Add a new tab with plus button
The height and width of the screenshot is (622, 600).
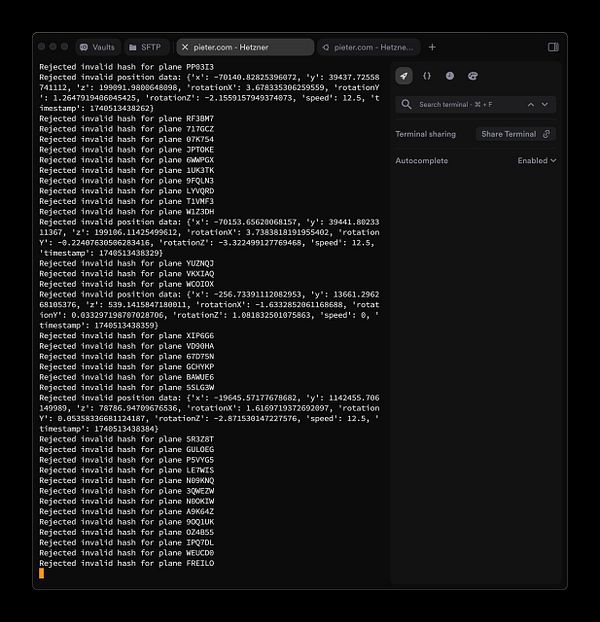[432, 47]
